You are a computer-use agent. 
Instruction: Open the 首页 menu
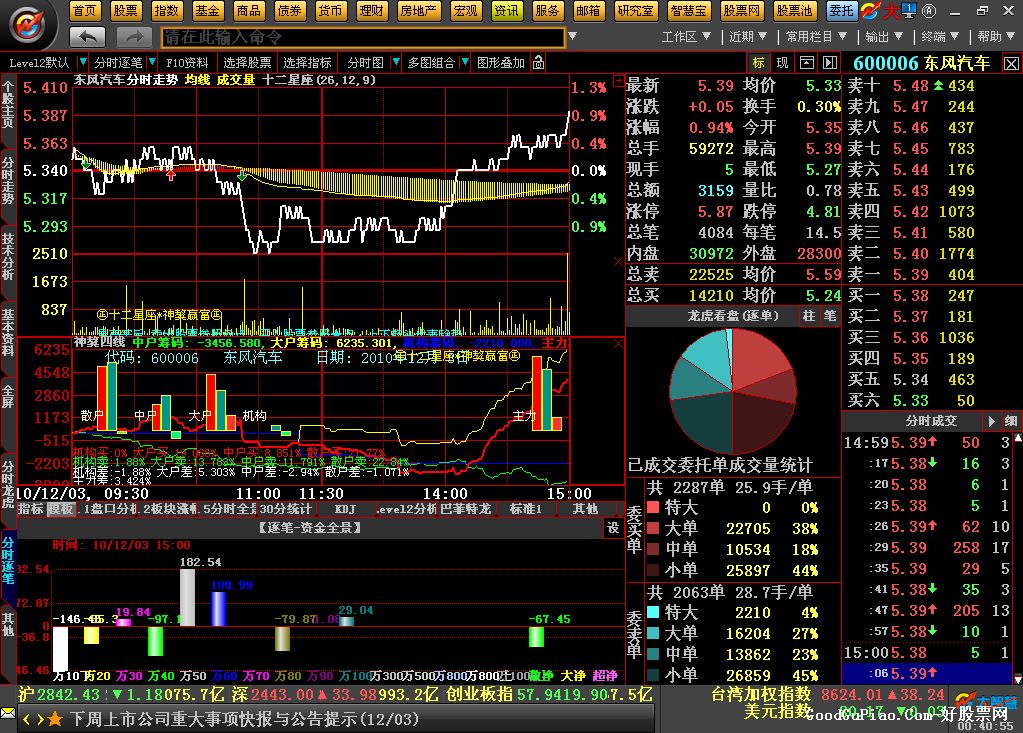coord(85,10)
